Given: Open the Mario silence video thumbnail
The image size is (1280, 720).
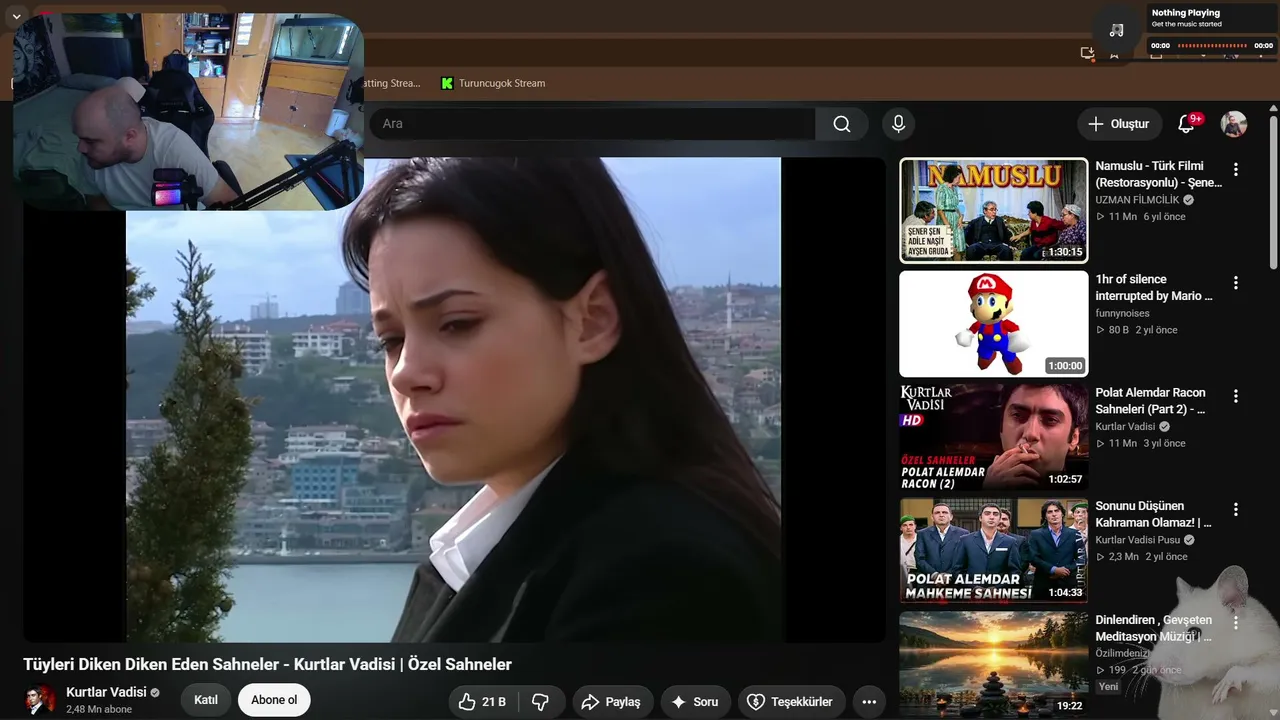Looking at the screenshot, I should coord(994,324).
